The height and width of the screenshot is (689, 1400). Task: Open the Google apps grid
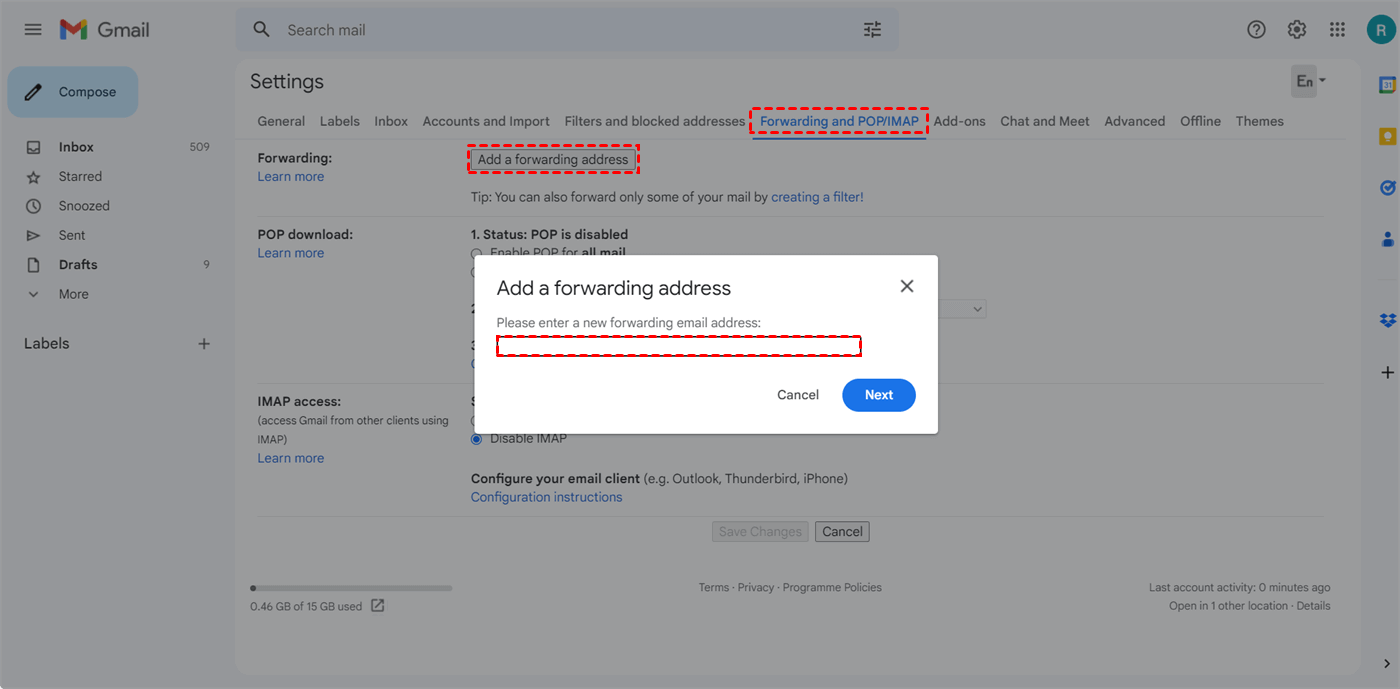[1337, 30]
